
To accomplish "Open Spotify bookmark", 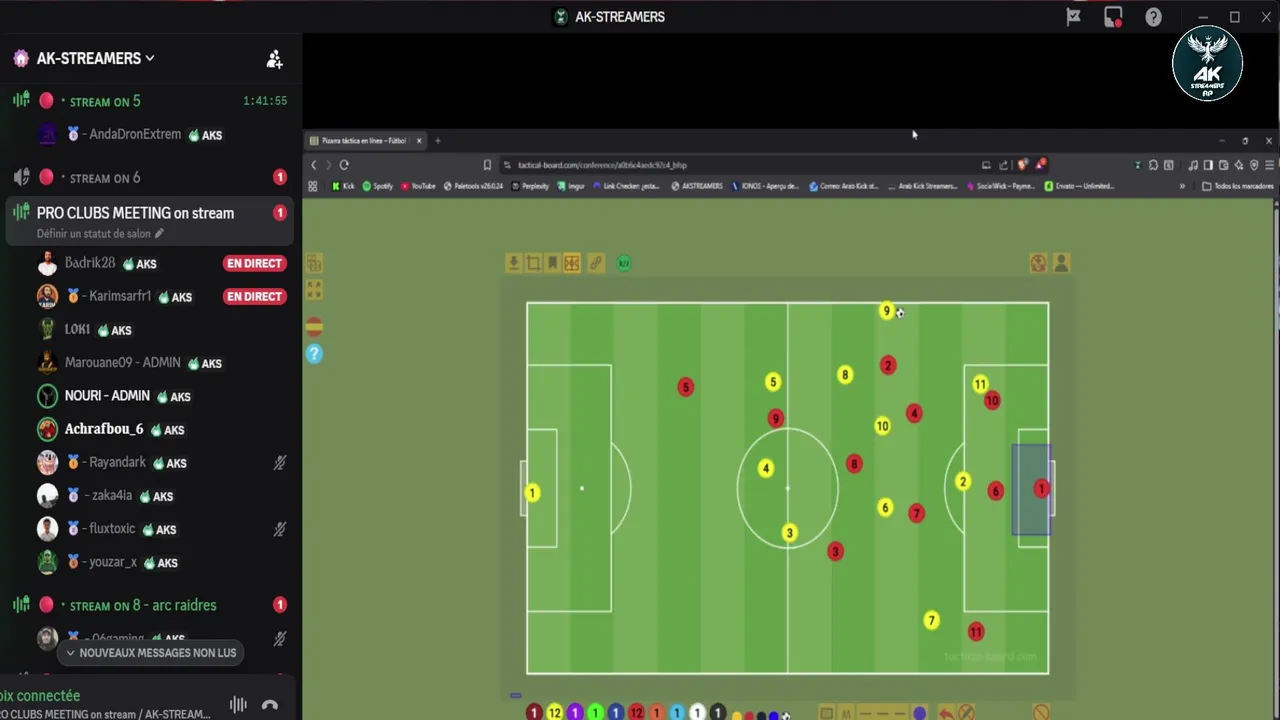I will [x=378, y=186].
